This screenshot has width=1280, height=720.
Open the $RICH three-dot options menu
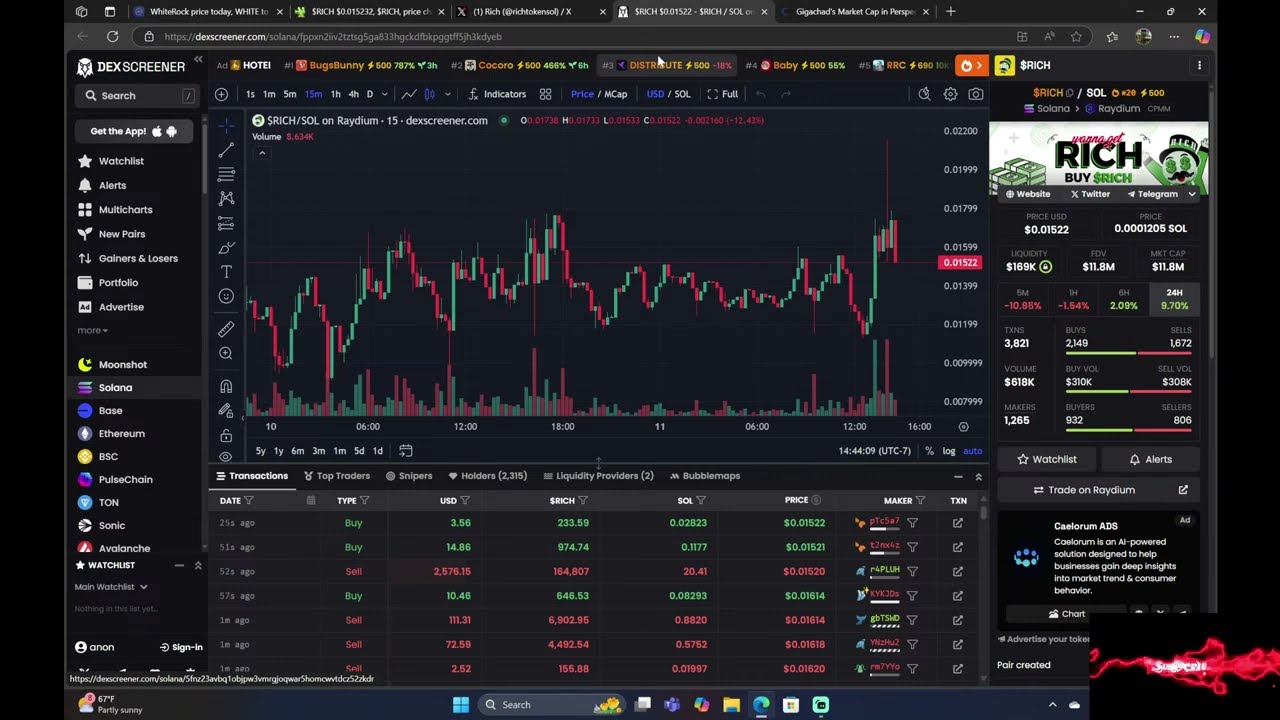(1199, 65)
